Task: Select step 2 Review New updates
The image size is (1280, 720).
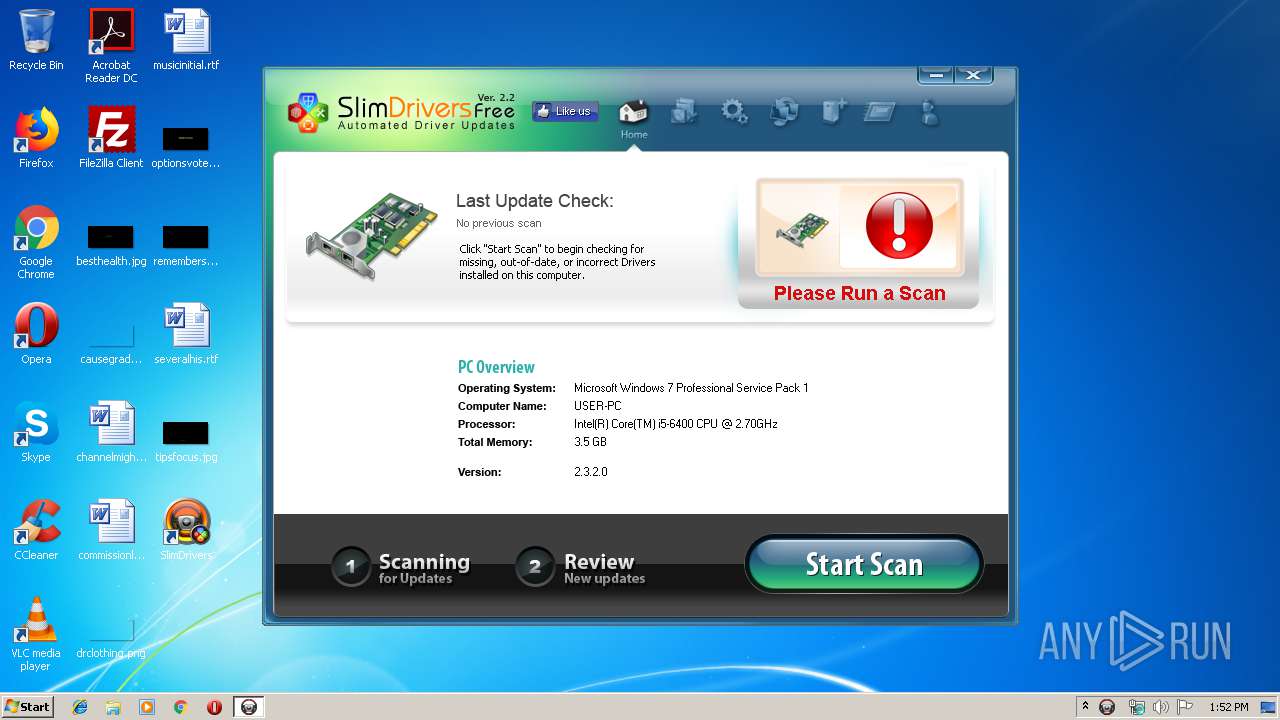Action: click(581, 567)
